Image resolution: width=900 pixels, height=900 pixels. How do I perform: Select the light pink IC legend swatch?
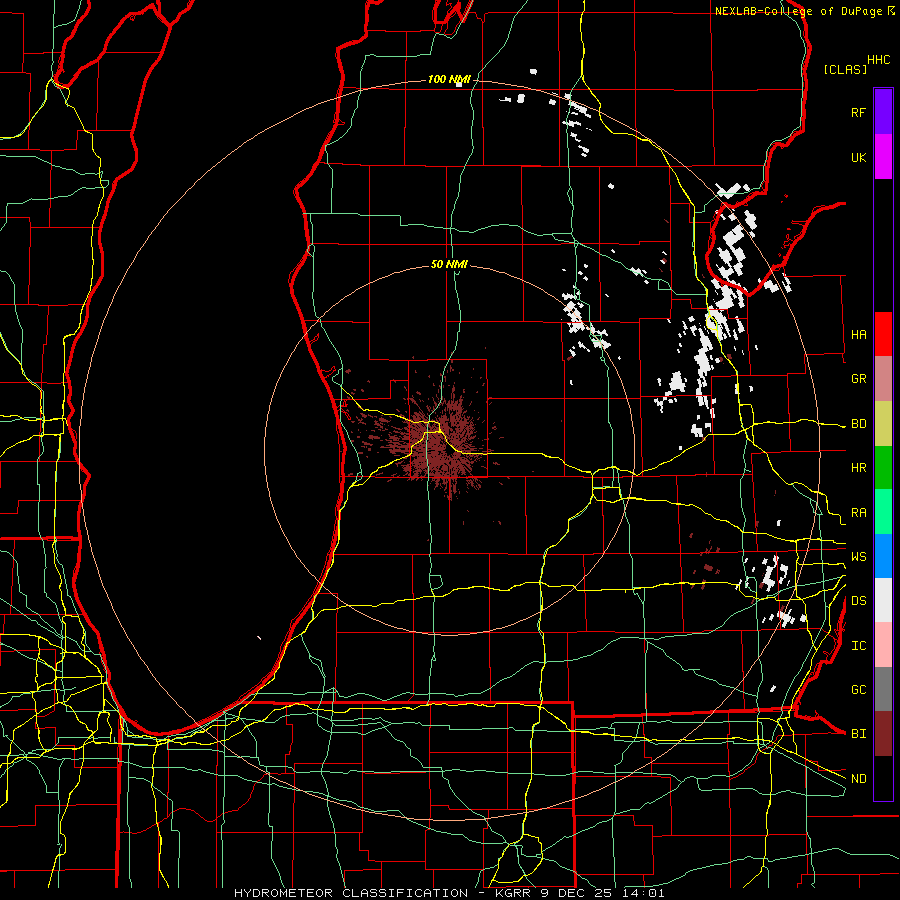pos(883,645)
